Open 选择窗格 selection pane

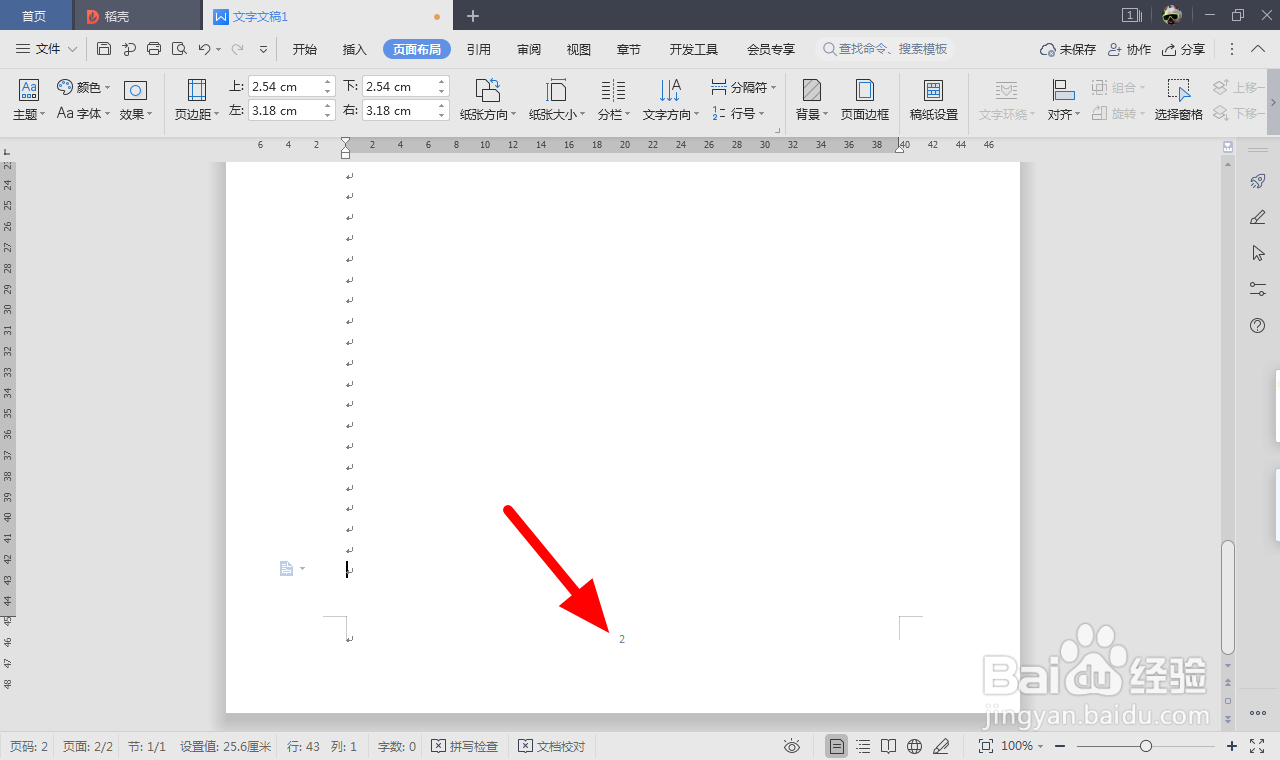1179,101
